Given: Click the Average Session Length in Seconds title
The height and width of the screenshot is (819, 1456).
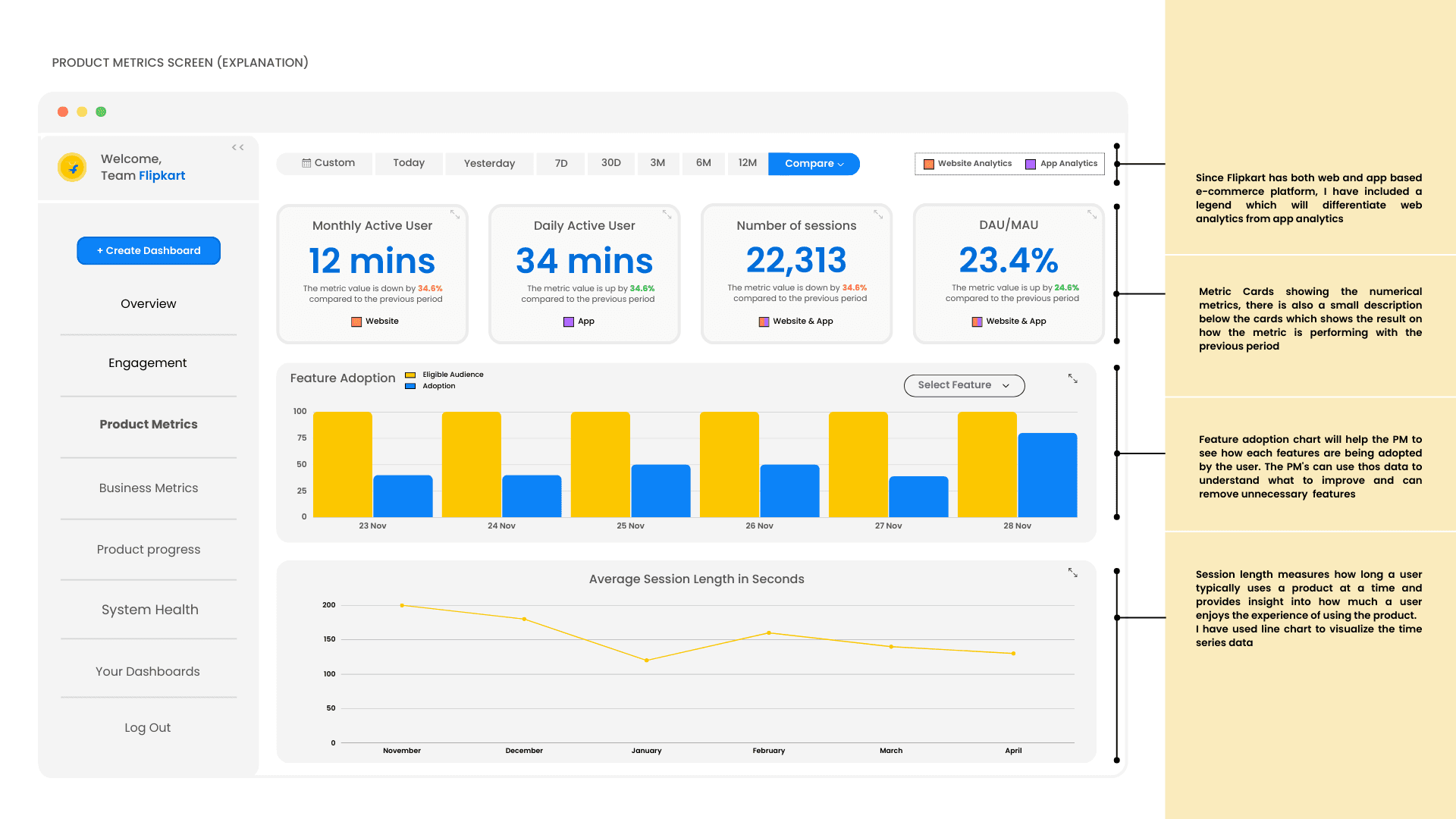Looking at the screenshot, I should (x=697, y=579).
